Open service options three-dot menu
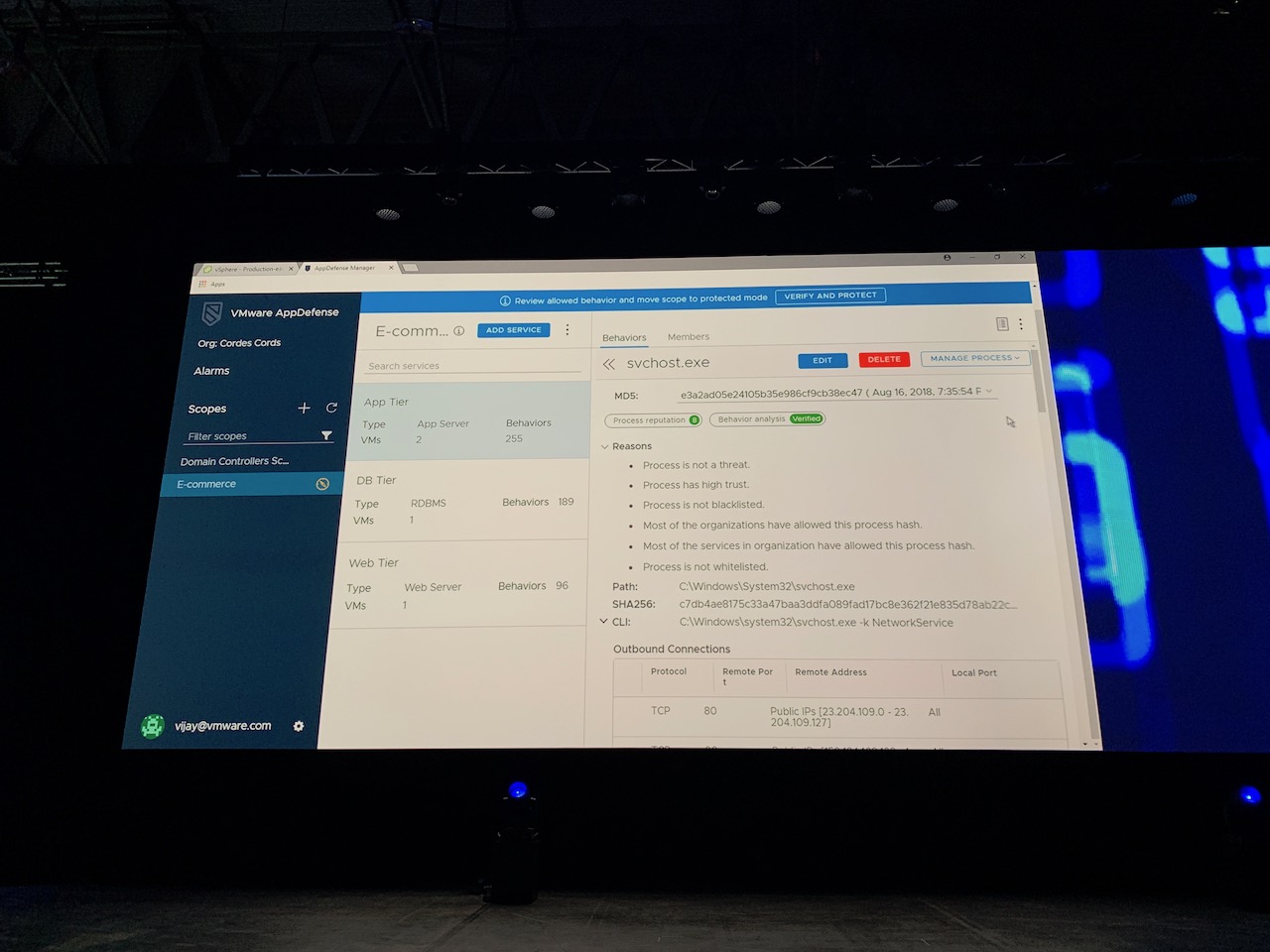Screen dimensions: 1270x952 (568, 330)
